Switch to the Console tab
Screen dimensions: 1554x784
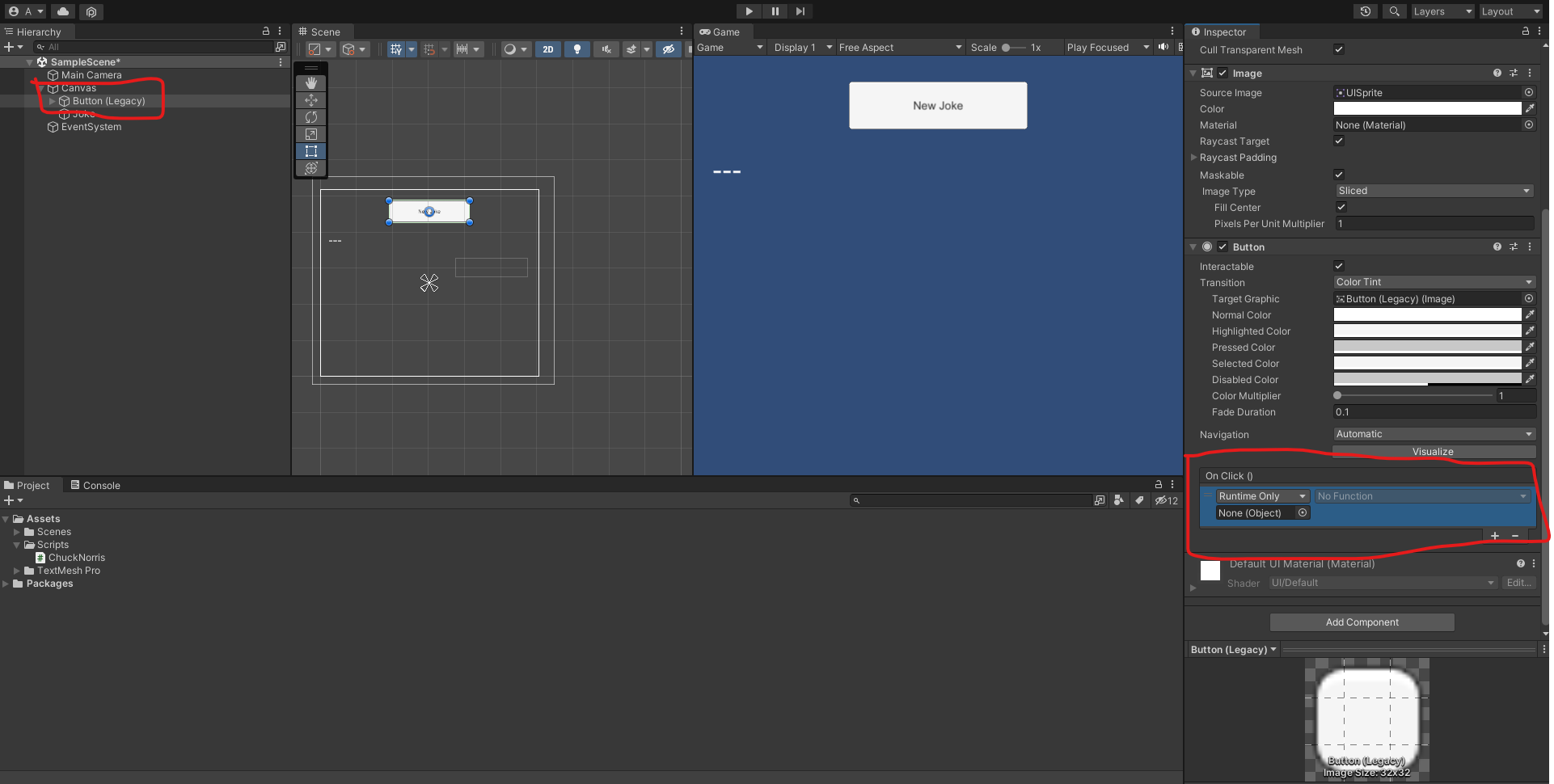(x=95, y=485)
